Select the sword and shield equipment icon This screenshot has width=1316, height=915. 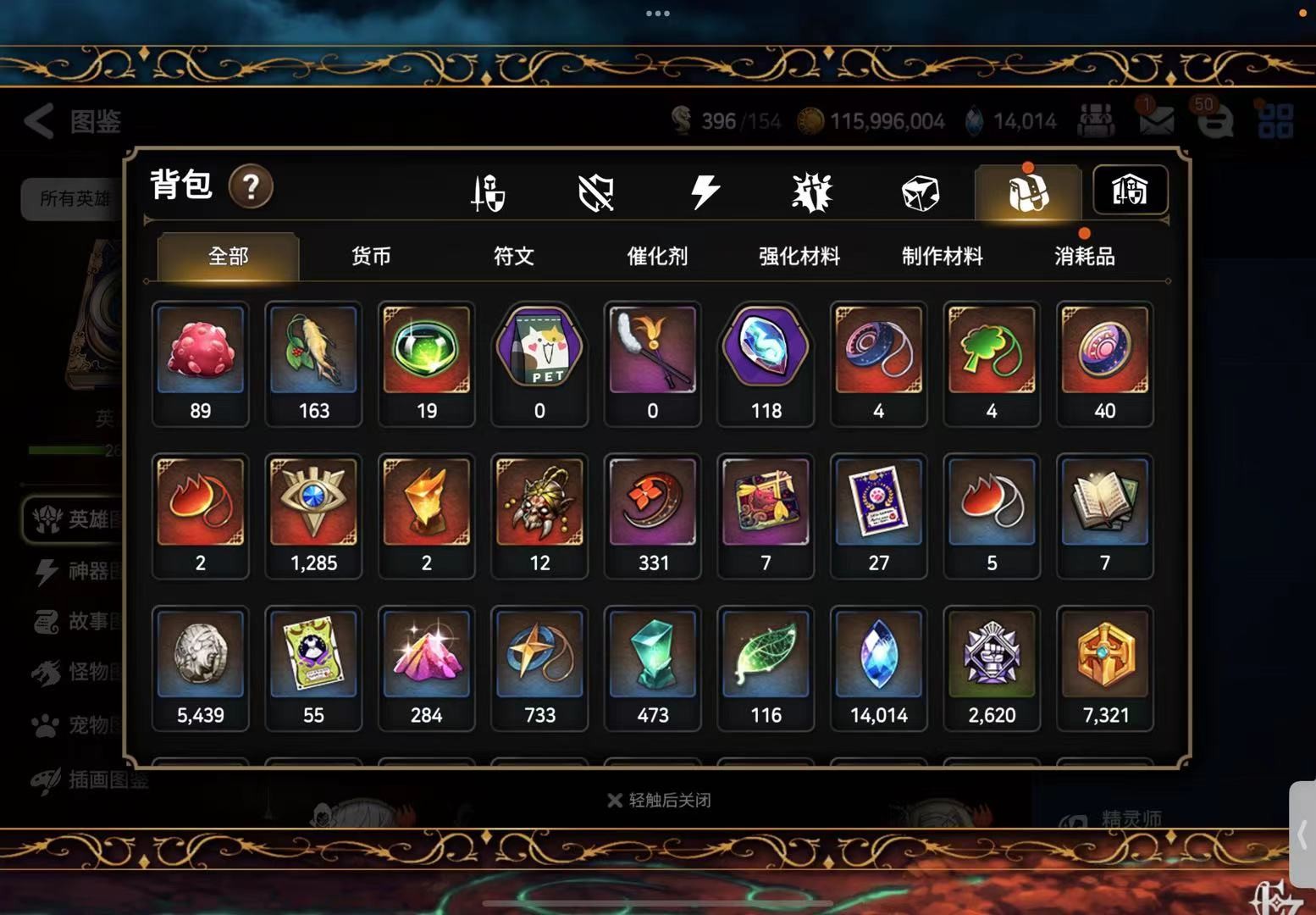pyautogui.click(x=488, y=192)
